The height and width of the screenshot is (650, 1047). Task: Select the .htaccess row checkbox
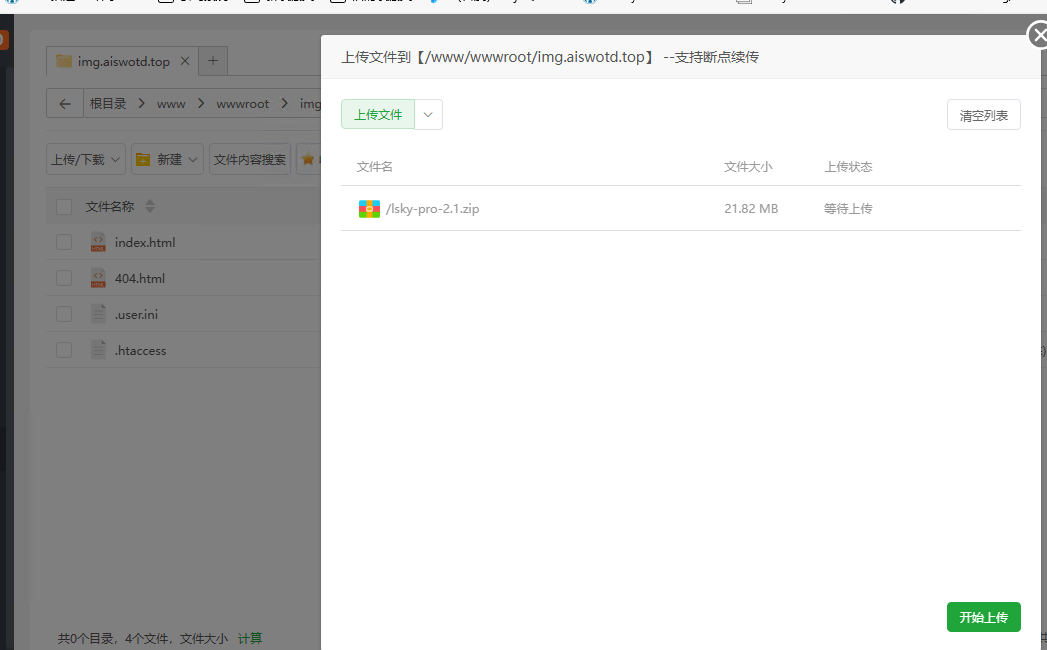64,350
